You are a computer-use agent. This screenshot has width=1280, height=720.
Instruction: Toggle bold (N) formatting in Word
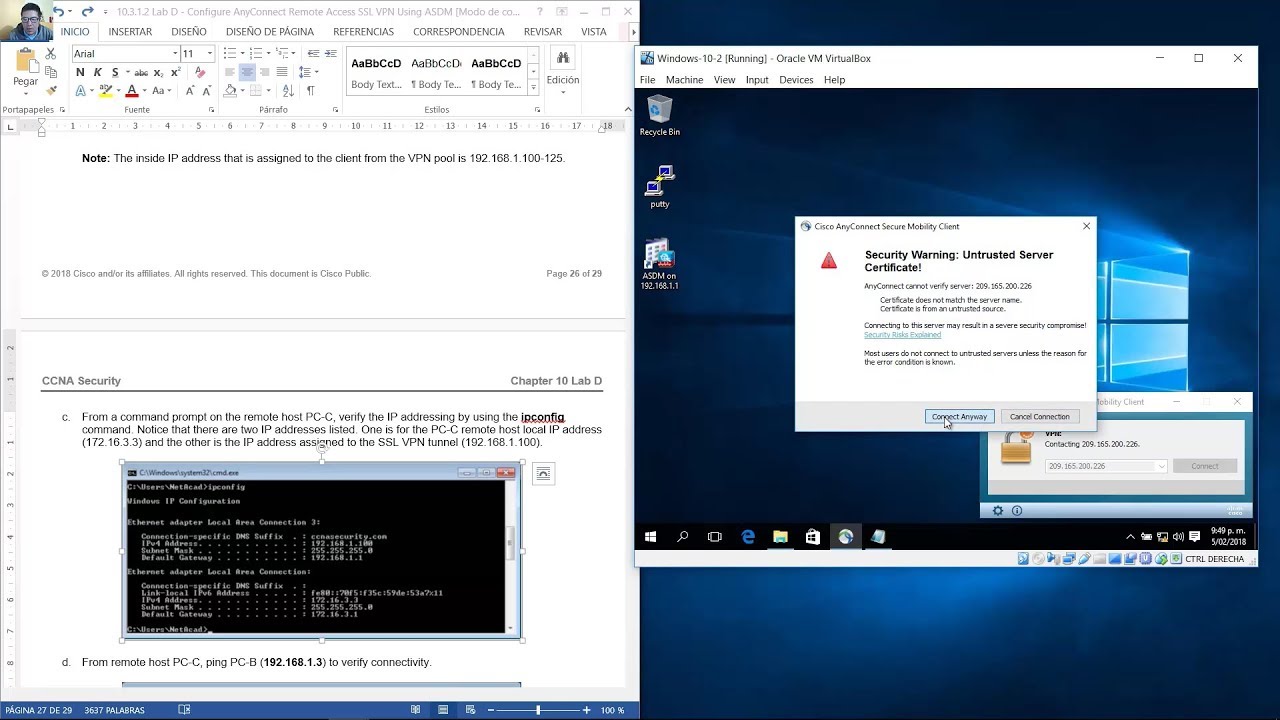(x=80, y=72)
